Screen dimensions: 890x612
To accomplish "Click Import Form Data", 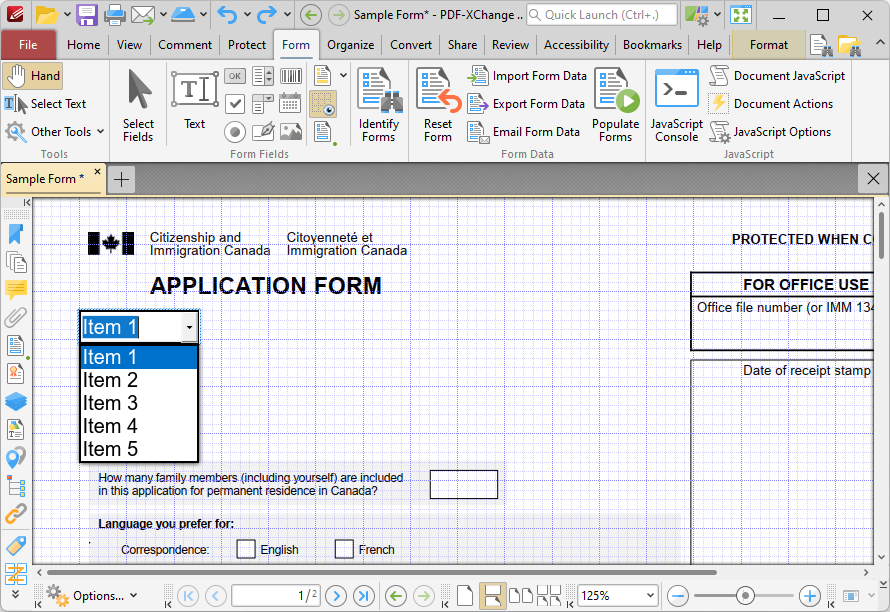I will point(527,76).
